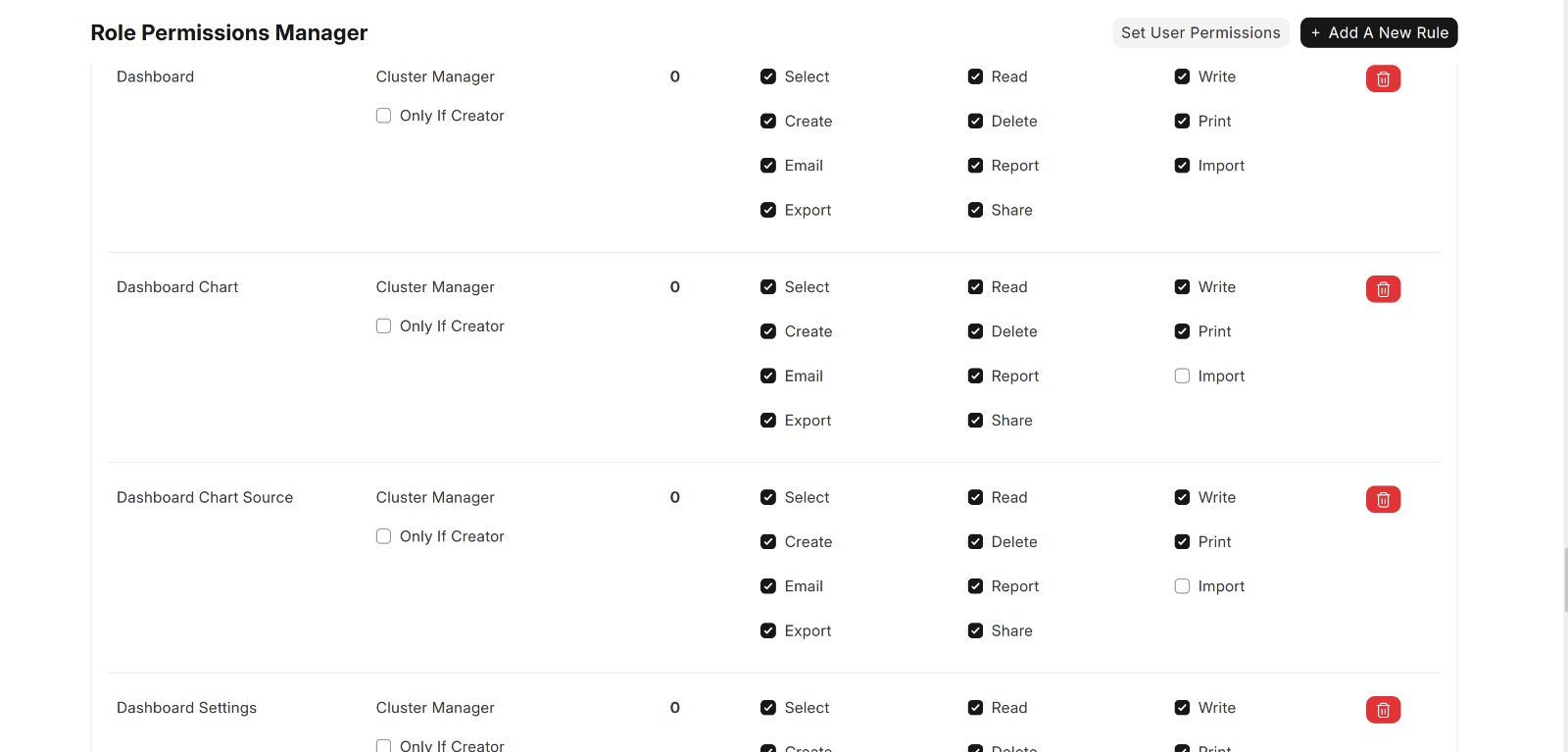Delete the Dashboard Settings rule
Image resolution: width=1568 pixels, height=752 pixels.
pyautogui.click(x=1383, y=710)
